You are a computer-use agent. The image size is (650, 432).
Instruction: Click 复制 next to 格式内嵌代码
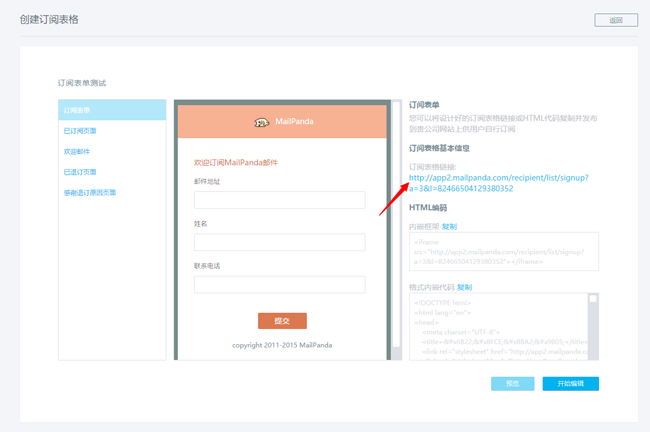(464, 287)
